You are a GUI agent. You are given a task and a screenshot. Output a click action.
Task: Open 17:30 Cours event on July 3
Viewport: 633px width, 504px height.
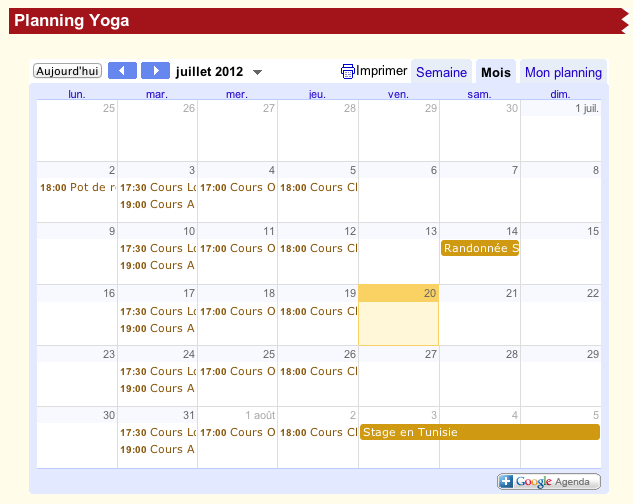point(157,187)
